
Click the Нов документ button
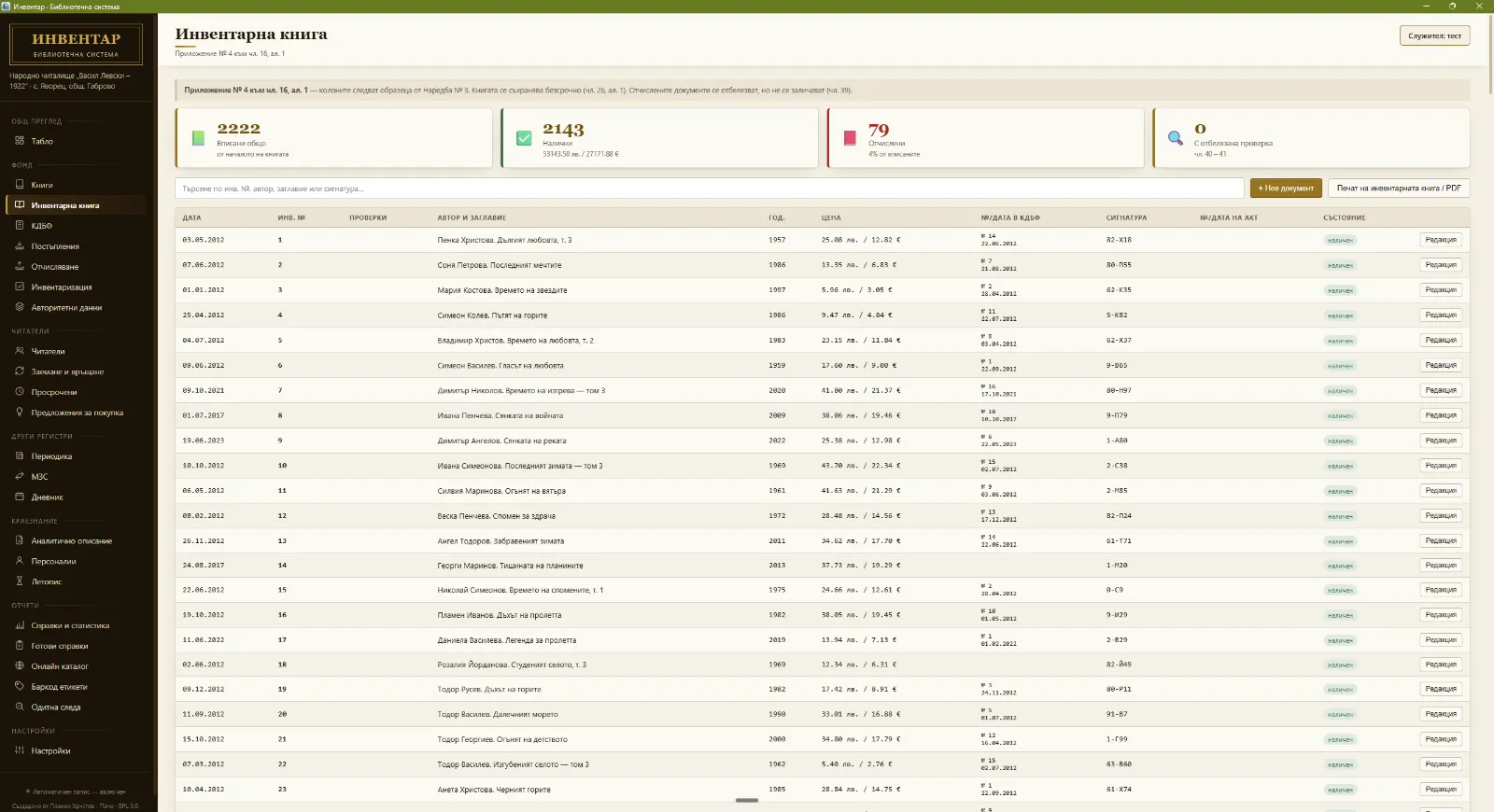click(x=1286, y=189)
